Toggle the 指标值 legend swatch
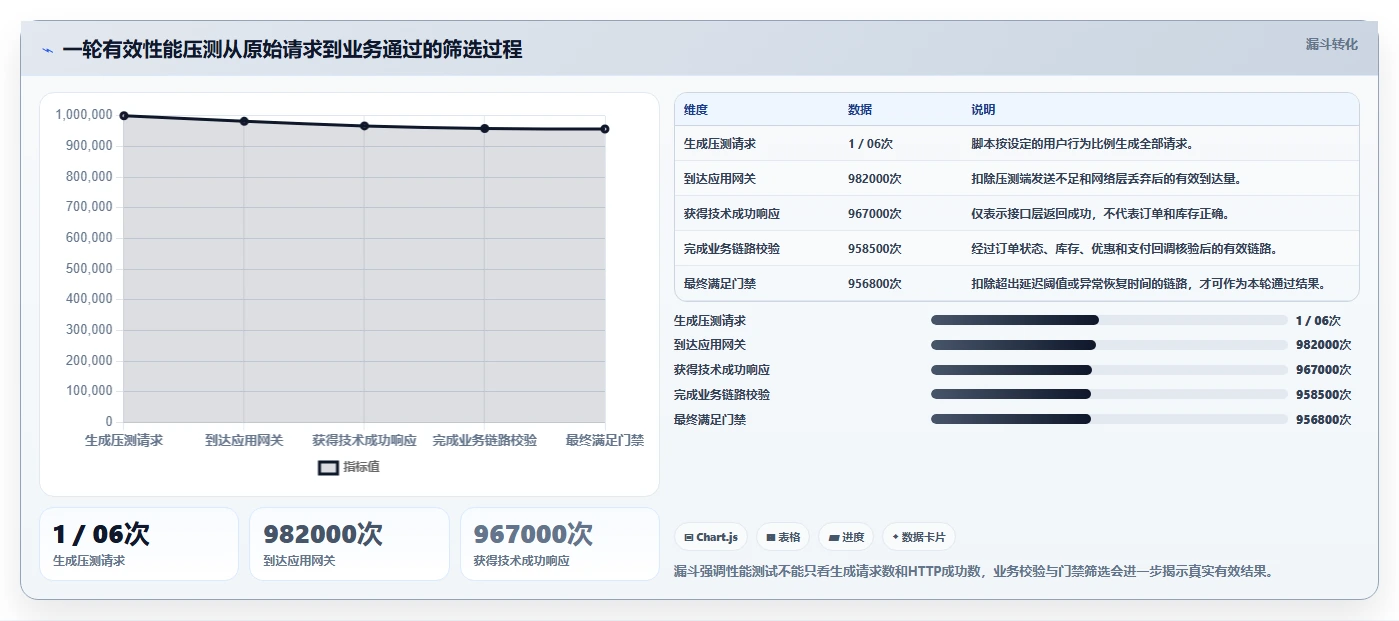Viewport: 1399px width, 621px height. (328, 467)
